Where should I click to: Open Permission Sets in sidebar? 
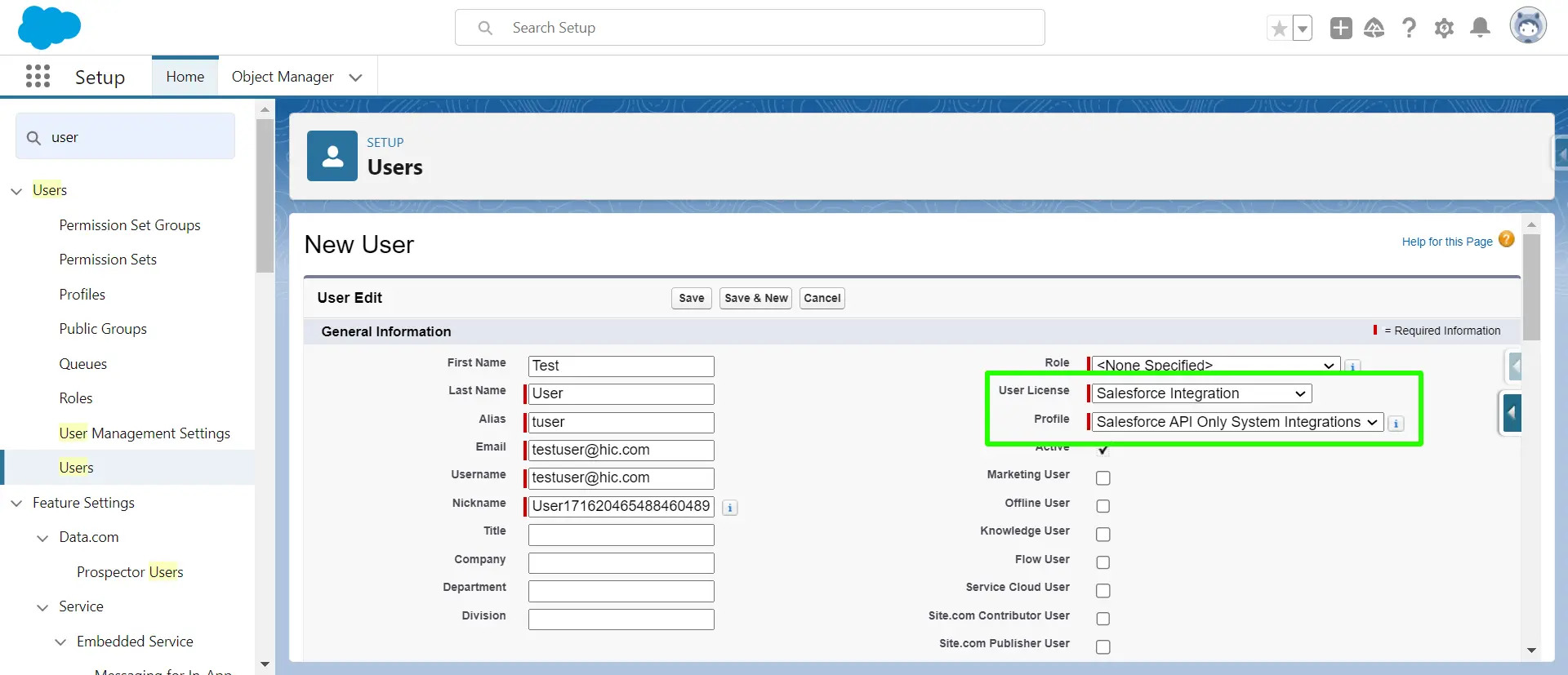click(x=108, y=260)
